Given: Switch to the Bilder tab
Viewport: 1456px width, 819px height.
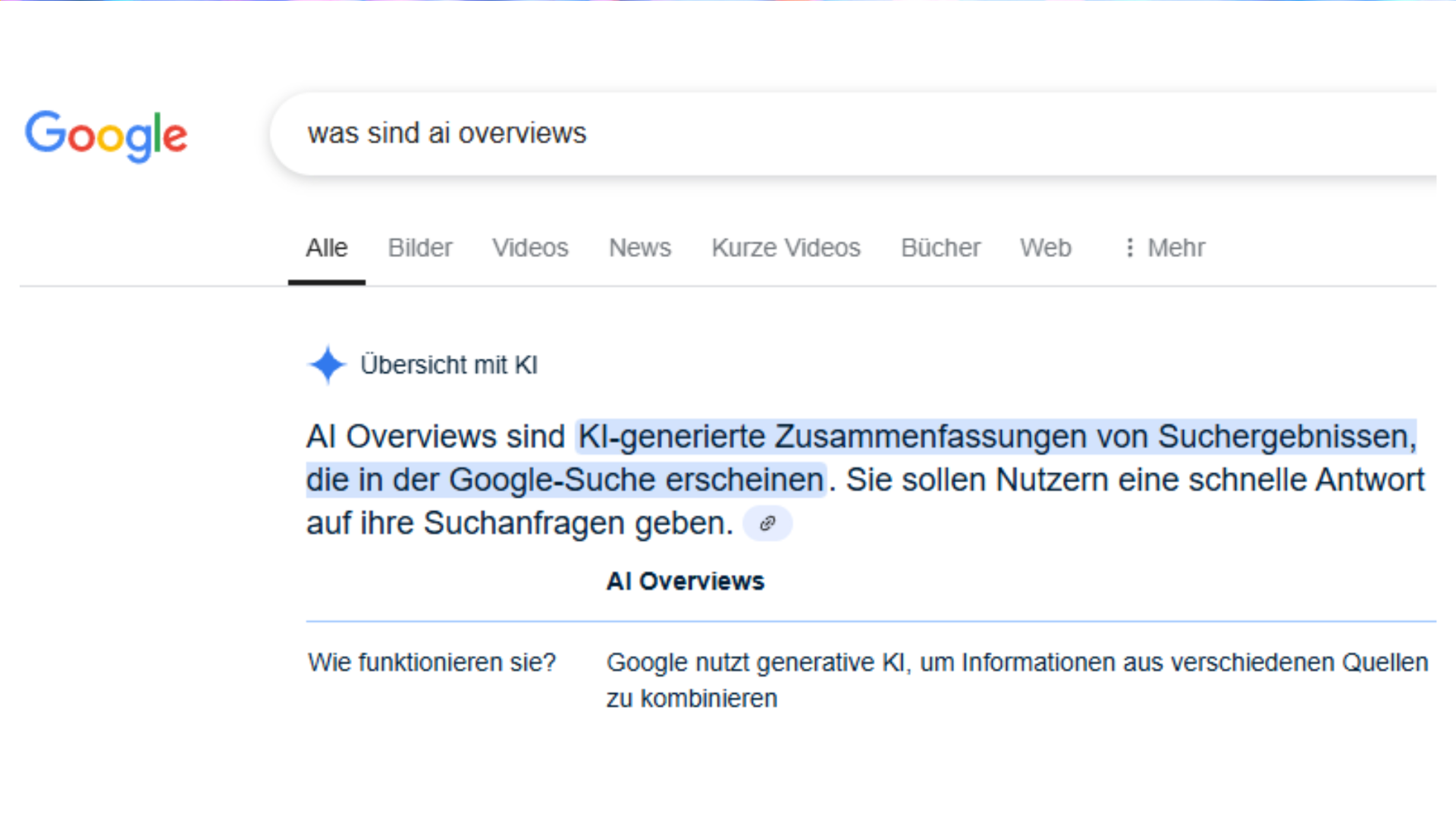Looking at the screenshot, I should pos(420,248).
